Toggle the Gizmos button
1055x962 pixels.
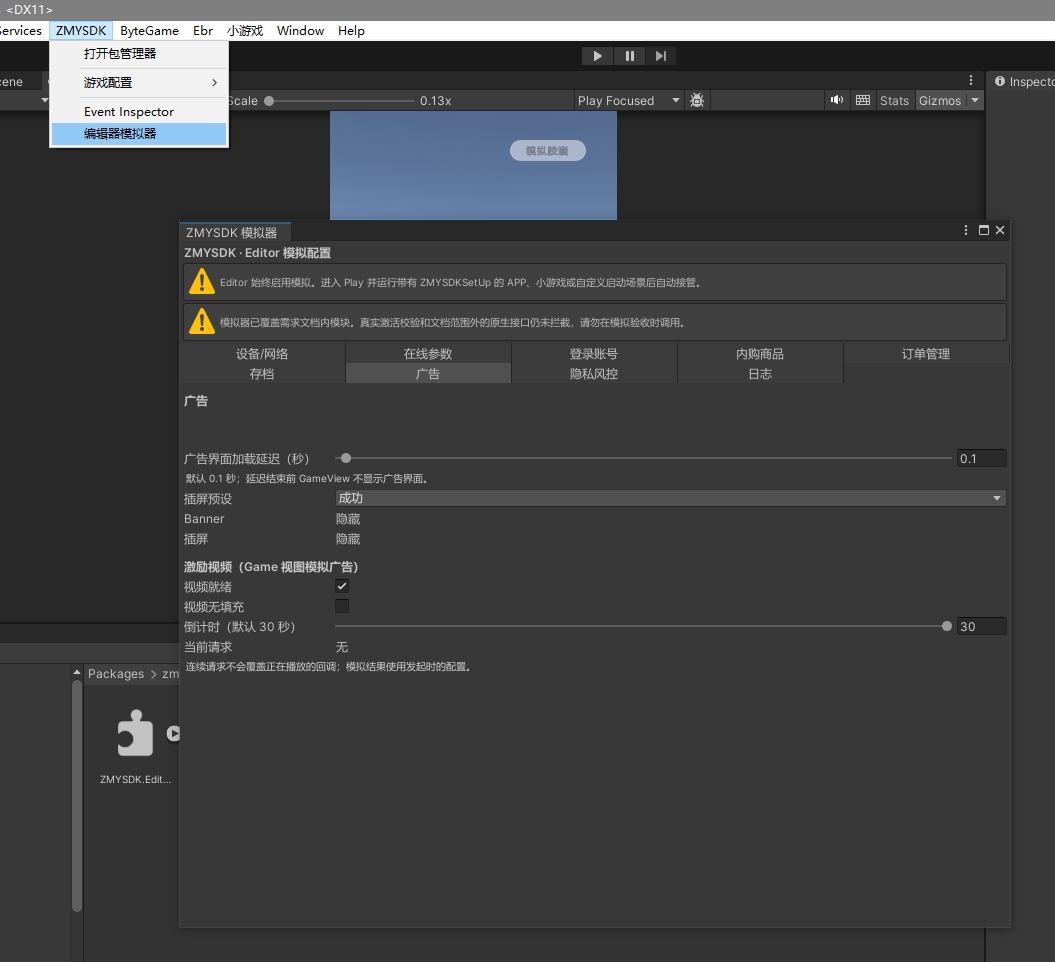click(940, 100)
